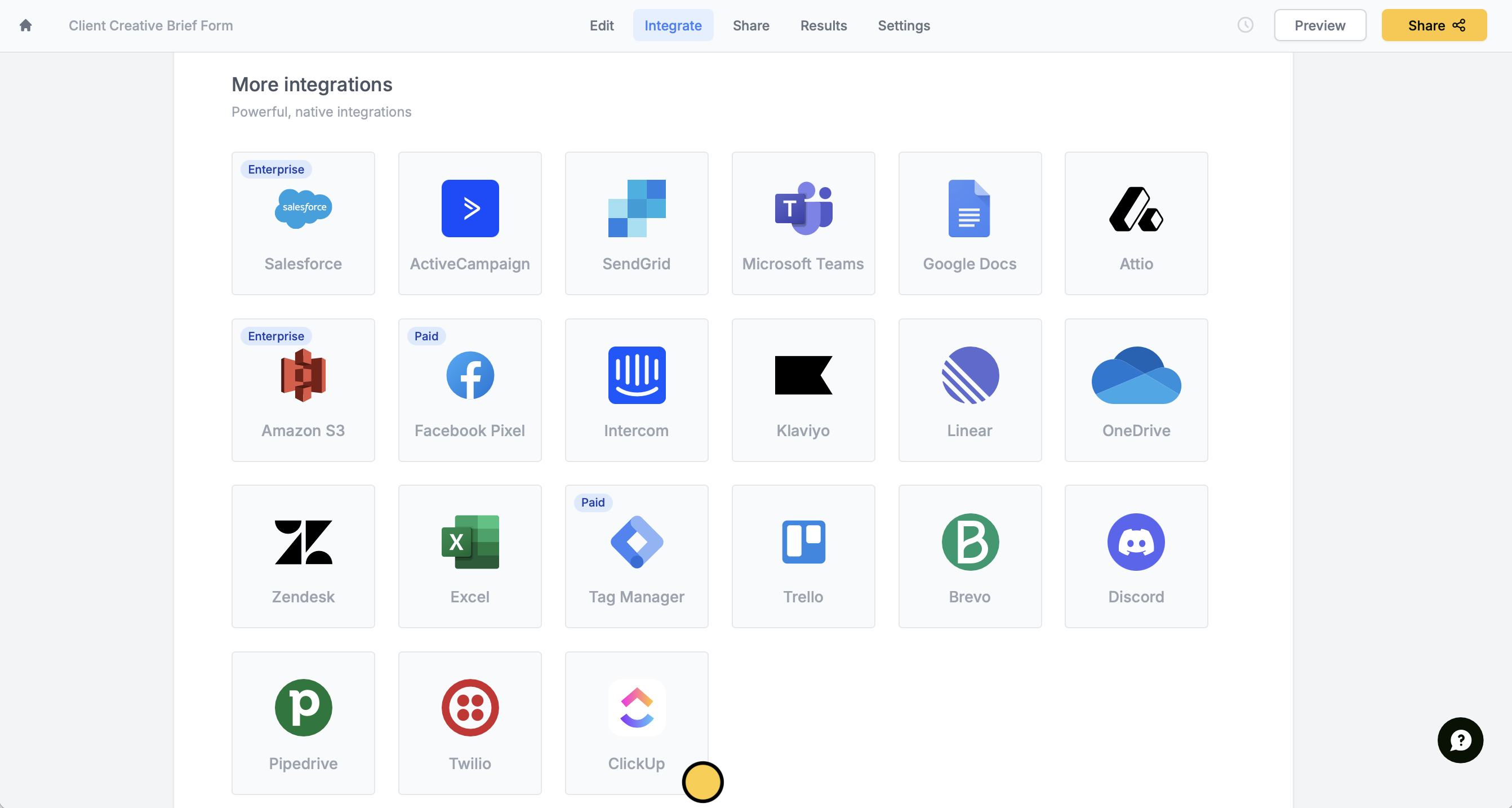Viewport: 1512px width, 808px height.
Task: Choose the Discord integration icon
Action: [x=1136, y=541]
